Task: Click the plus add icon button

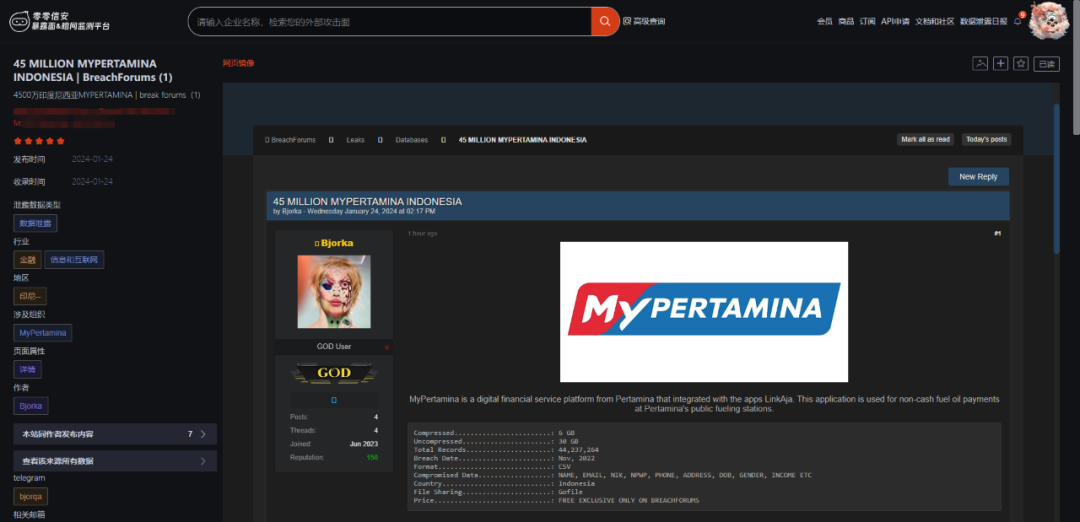Action: (x=1001, y=63)
